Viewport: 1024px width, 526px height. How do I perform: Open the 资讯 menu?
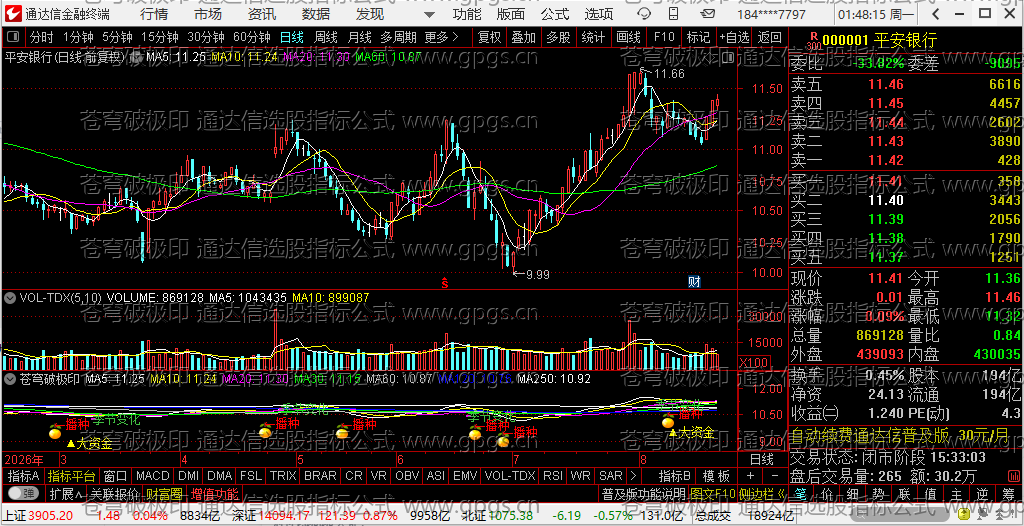click(x=262, y=14)
